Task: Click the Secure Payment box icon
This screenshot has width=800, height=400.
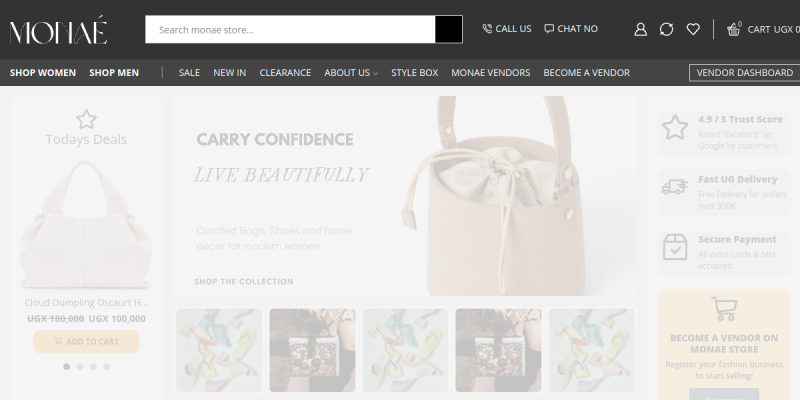Action: [x=675, y=247]
